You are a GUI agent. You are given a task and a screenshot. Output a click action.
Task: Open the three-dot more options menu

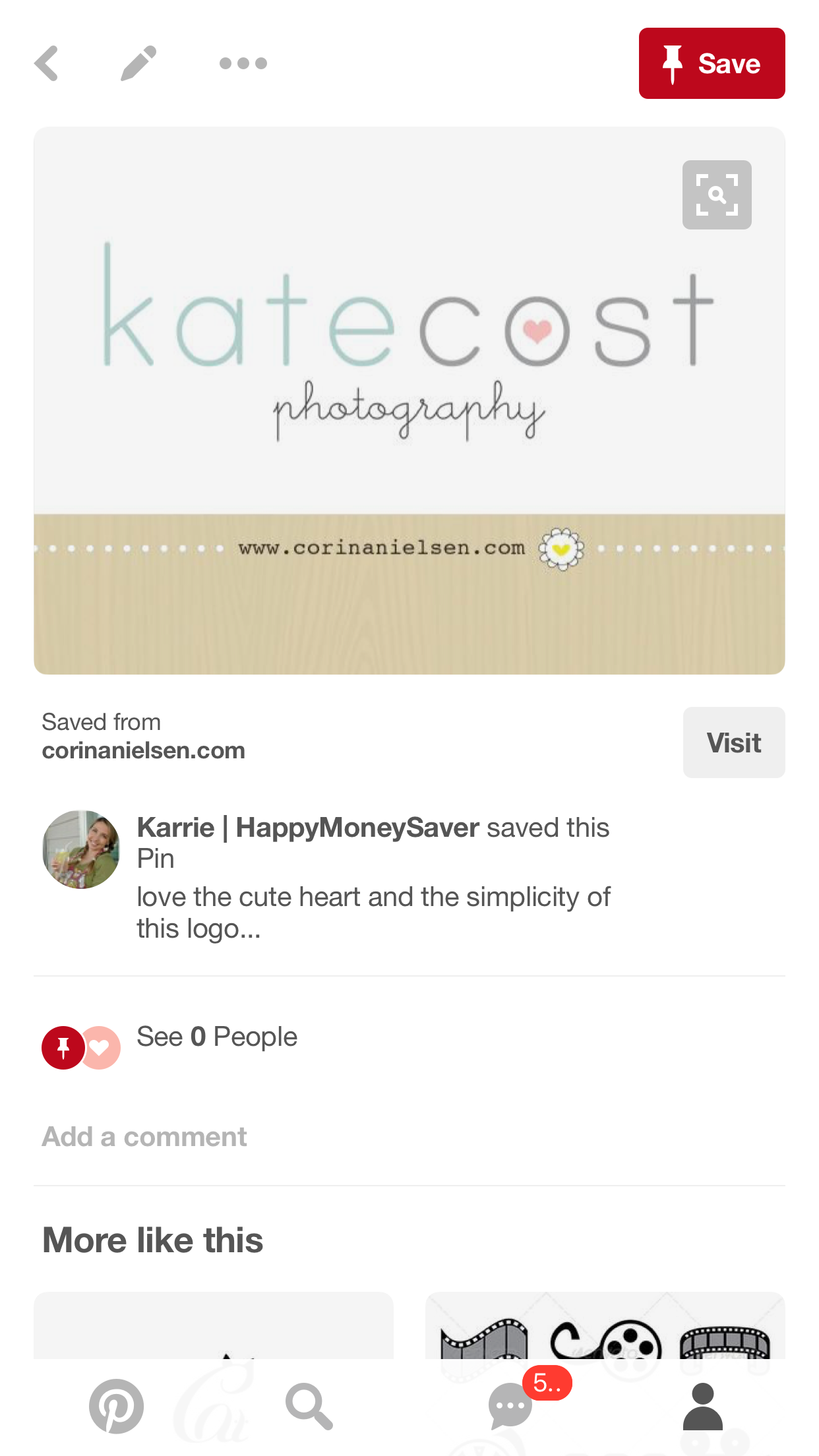[x=243, y=63]
